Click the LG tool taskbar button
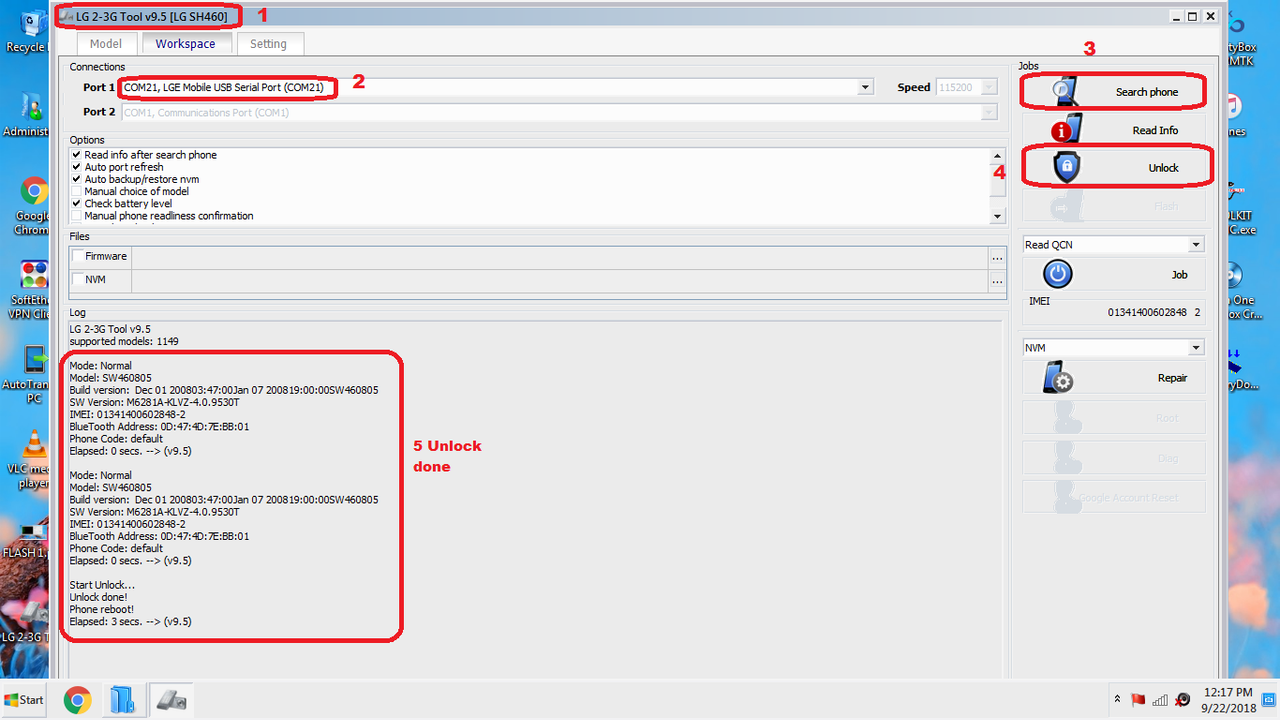The width and height of the screenshot is (1280, 720). point(171,700)
